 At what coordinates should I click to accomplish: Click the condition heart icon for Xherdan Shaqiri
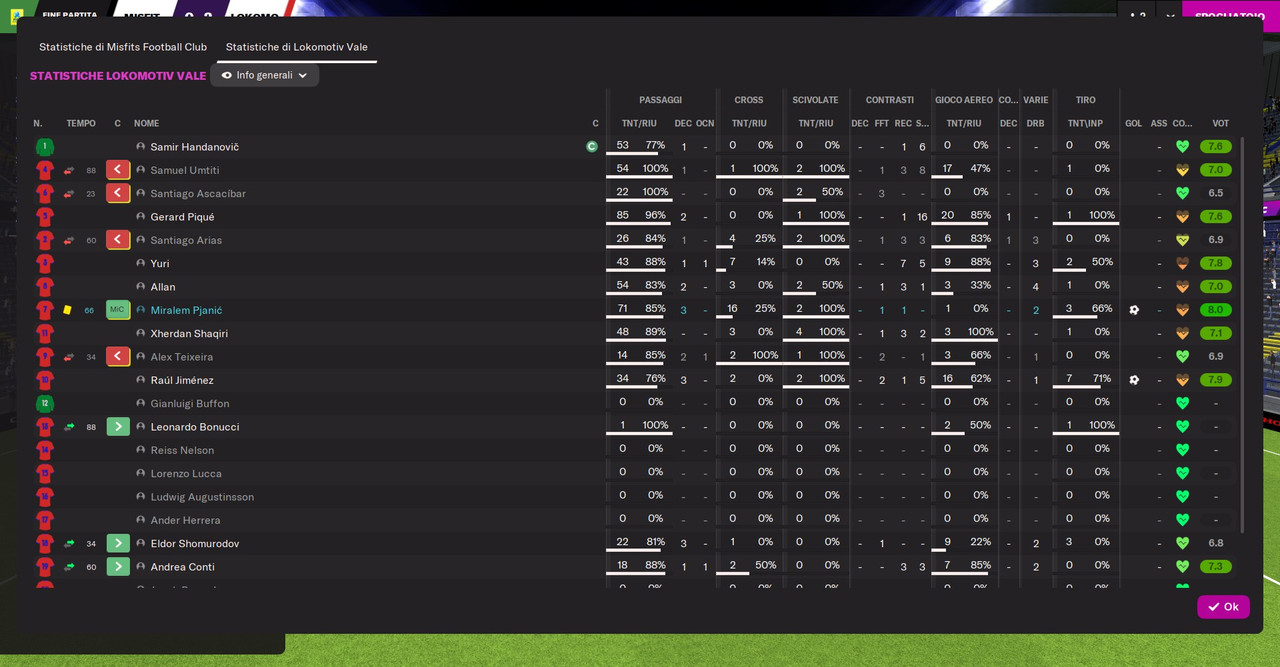(x=1182, y=334)
